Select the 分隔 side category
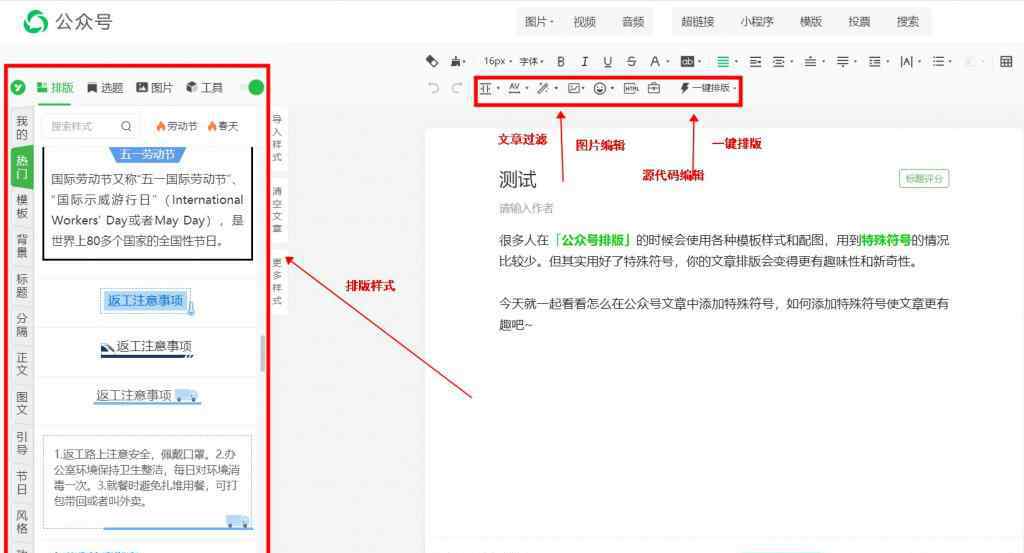This screenshot has width=1024, height=553. click(22, 324)
